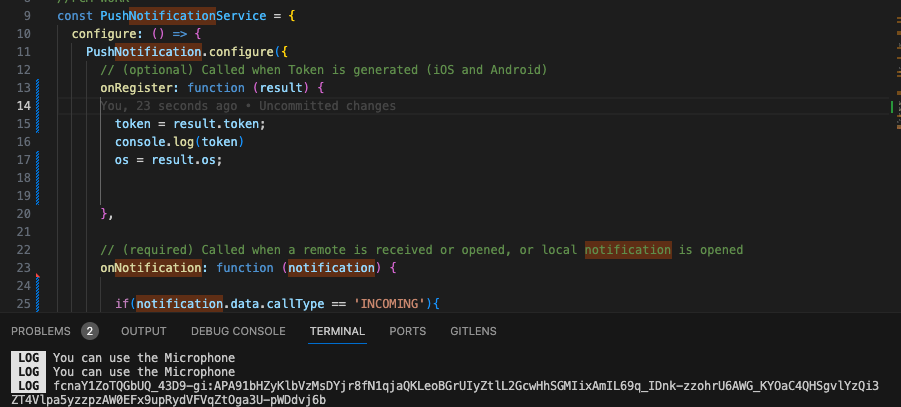Open the DEBUG CONSOLE tab
The height and width of the screenshot is (407, 901).
click(238, 331)
